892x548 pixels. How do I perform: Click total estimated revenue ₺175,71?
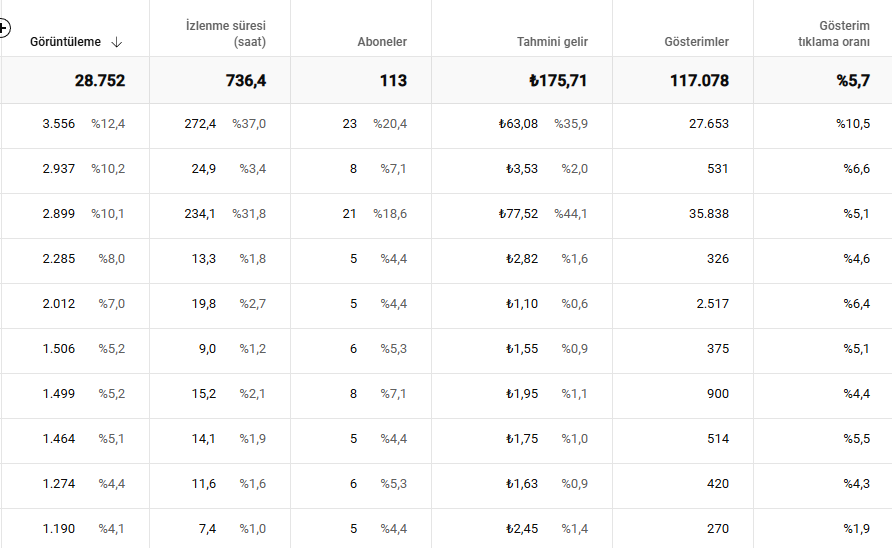pyautogui.click(x=558, y=80)
